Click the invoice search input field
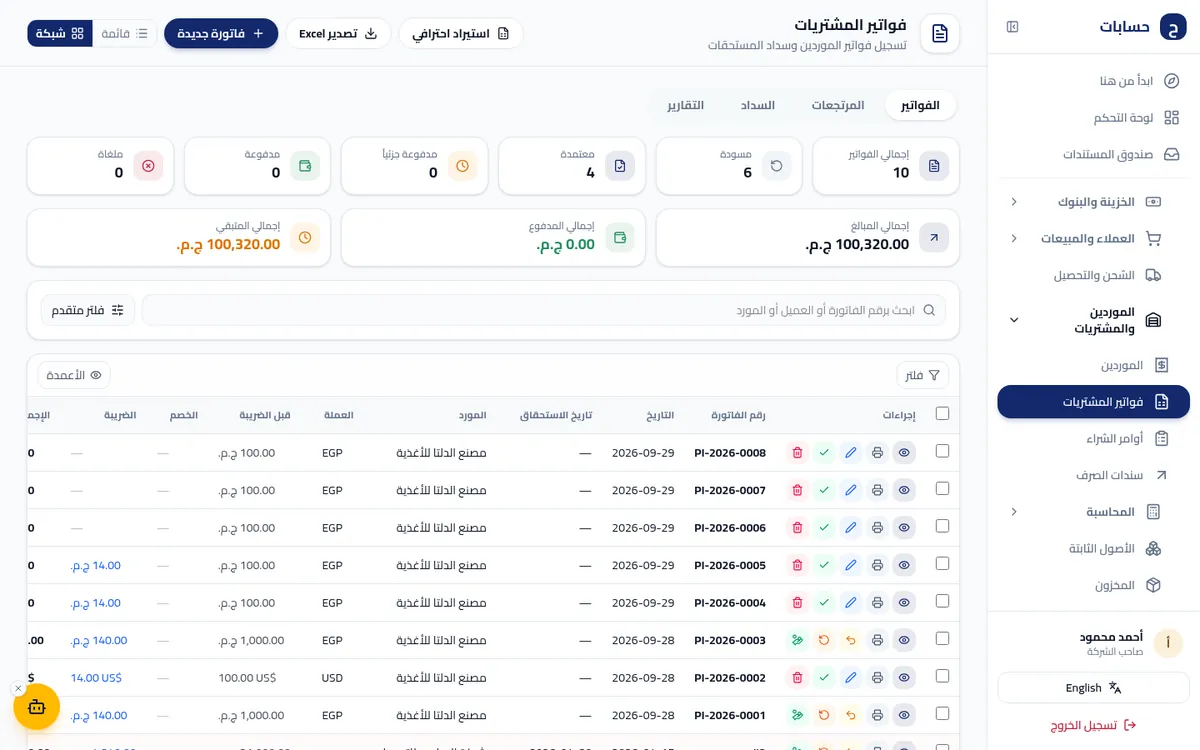The height and width of the screenshot is (750, 1200). pos(544,310)
